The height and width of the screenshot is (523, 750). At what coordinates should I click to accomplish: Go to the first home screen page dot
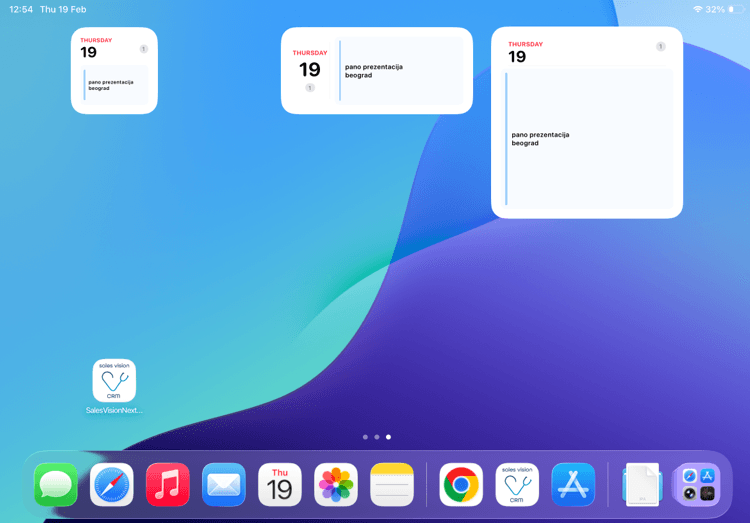tap(365, 437)
